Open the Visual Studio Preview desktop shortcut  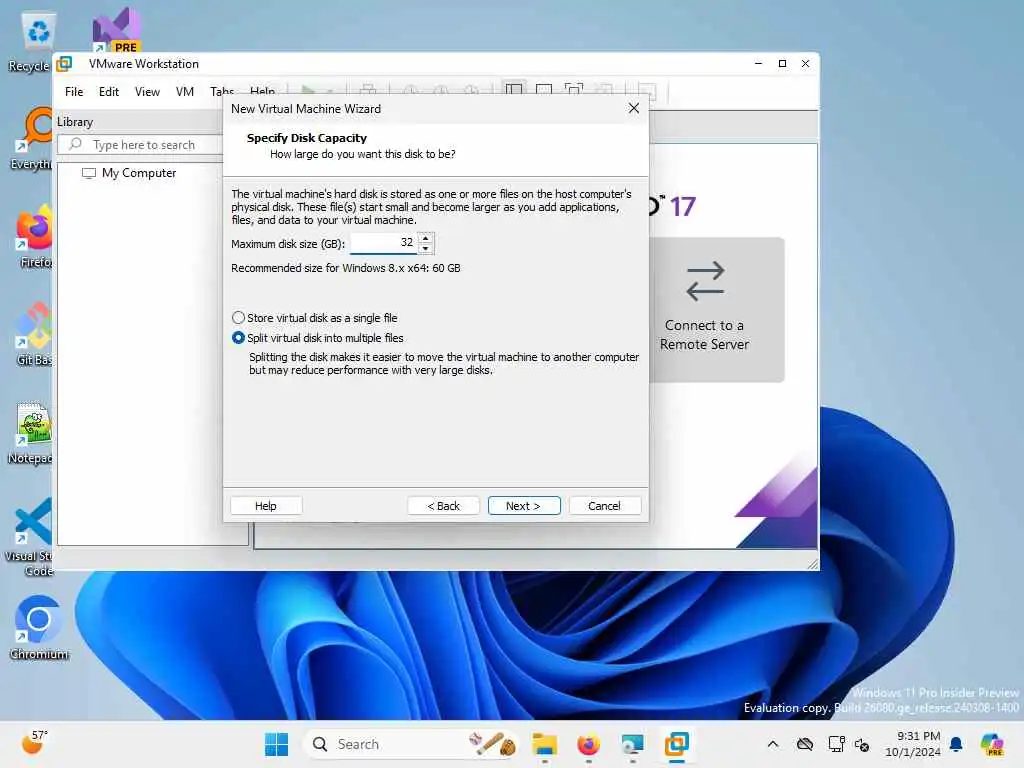point(117,30)
